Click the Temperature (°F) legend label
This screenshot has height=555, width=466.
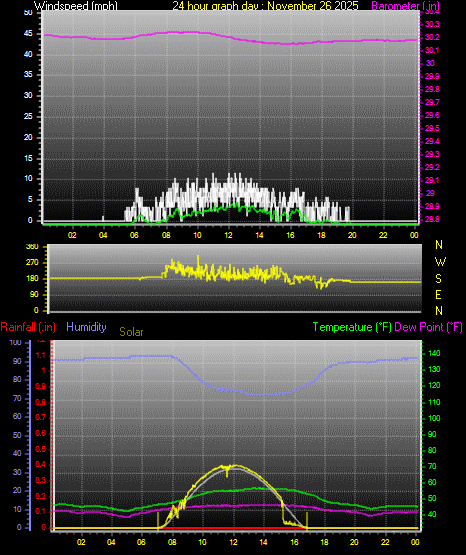(x=352, y=327)
